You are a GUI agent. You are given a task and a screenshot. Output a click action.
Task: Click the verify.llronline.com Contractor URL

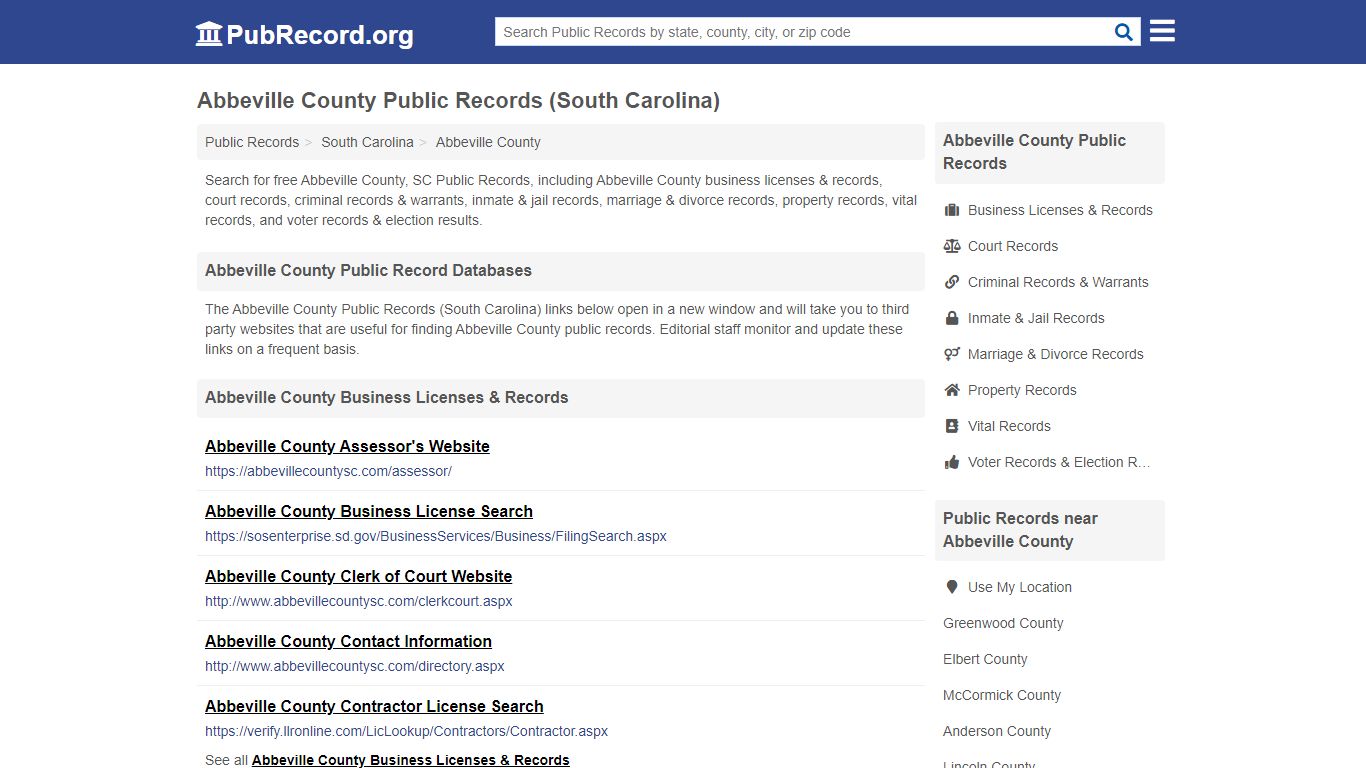point(406,731)
